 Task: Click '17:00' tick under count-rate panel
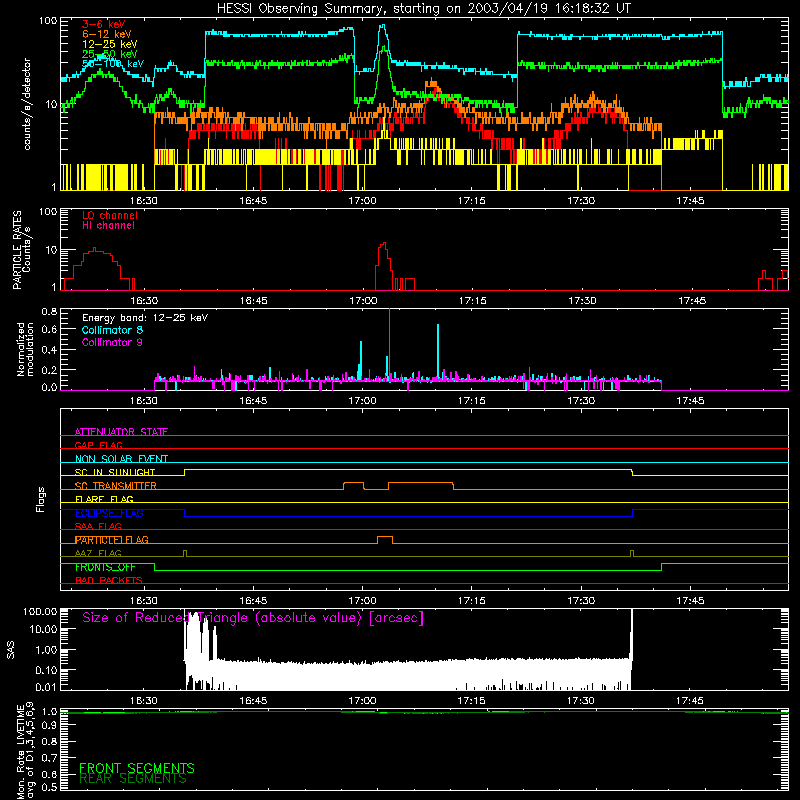[x=362, y=201]
